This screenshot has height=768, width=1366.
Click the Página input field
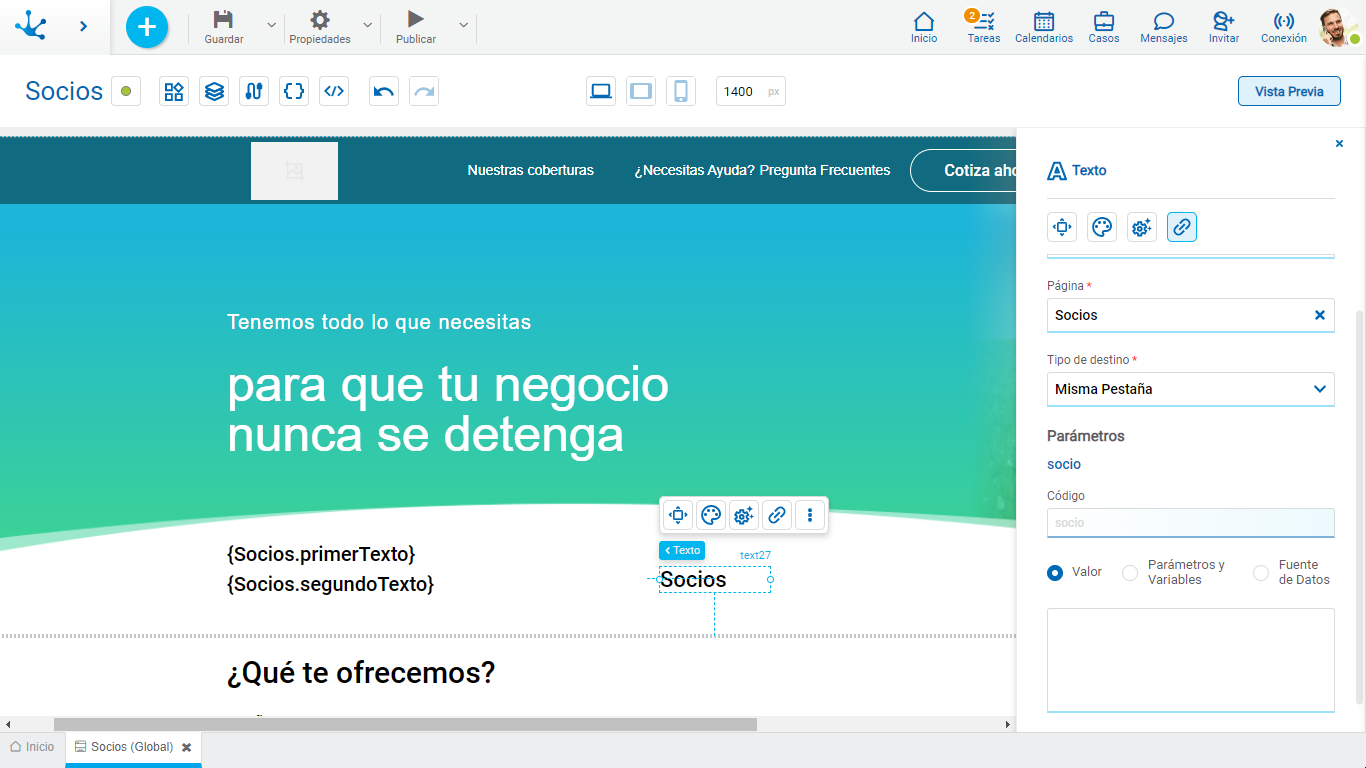point(1191,315)
